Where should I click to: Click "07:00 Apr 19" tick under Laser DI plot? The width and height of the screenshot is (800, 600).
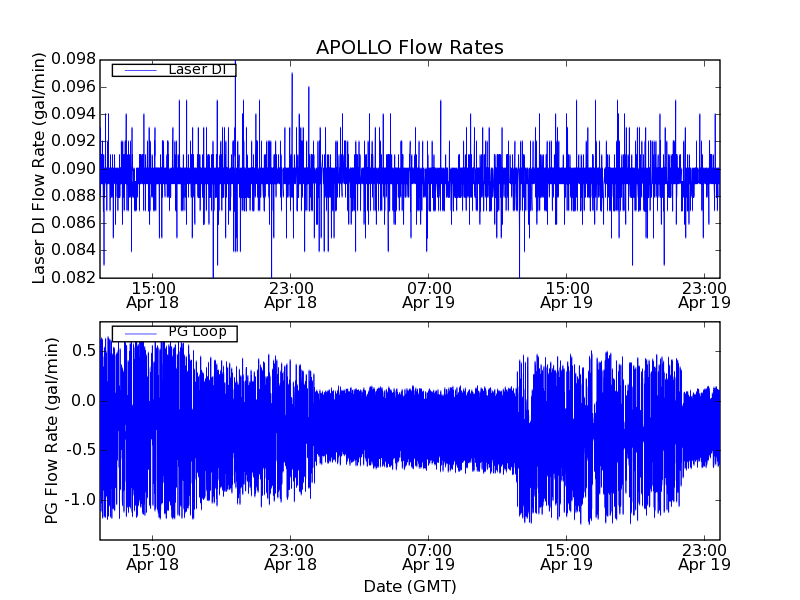[x=429, y=295]
